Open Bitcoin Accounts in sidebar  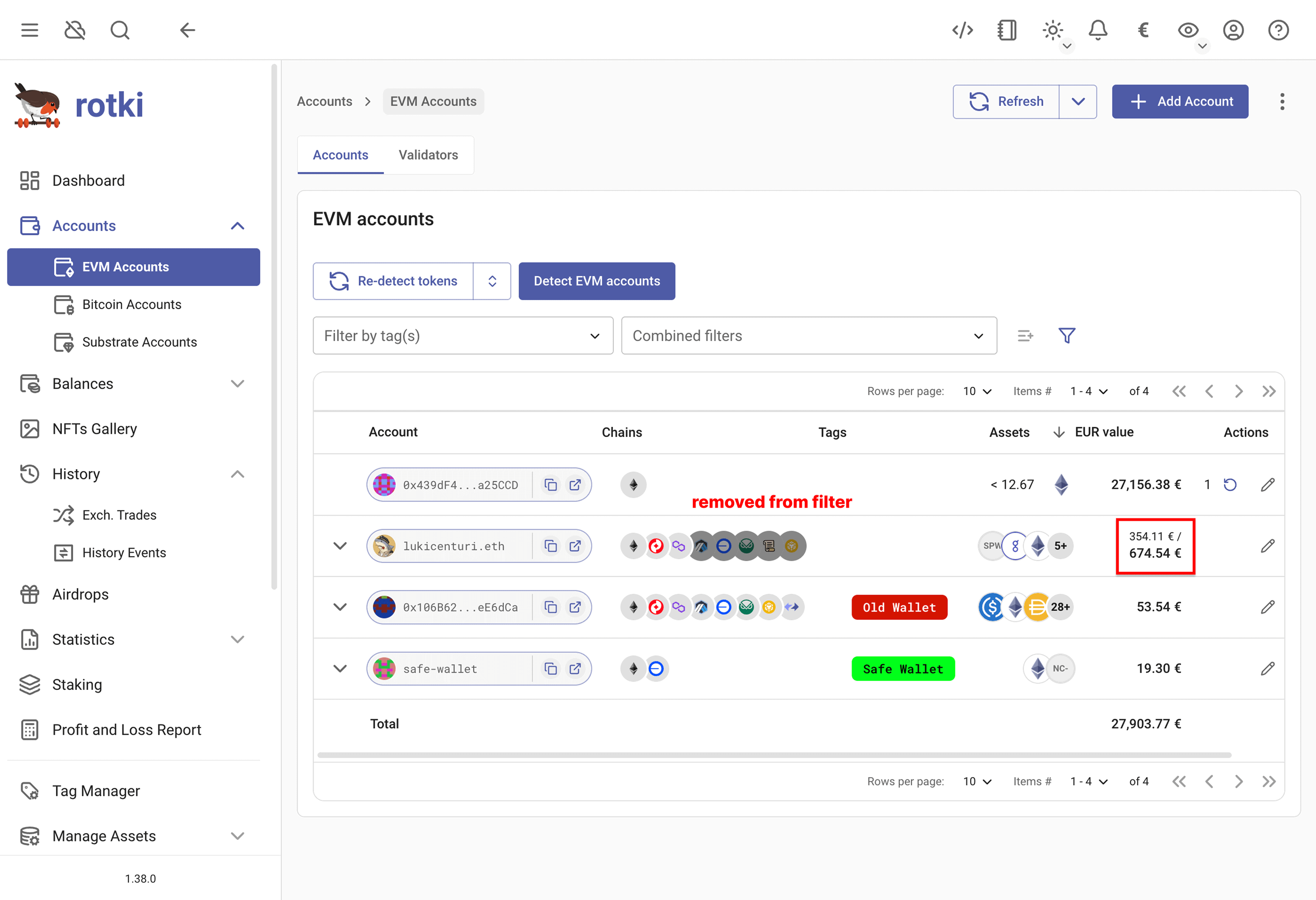click(x=133, y=305)
